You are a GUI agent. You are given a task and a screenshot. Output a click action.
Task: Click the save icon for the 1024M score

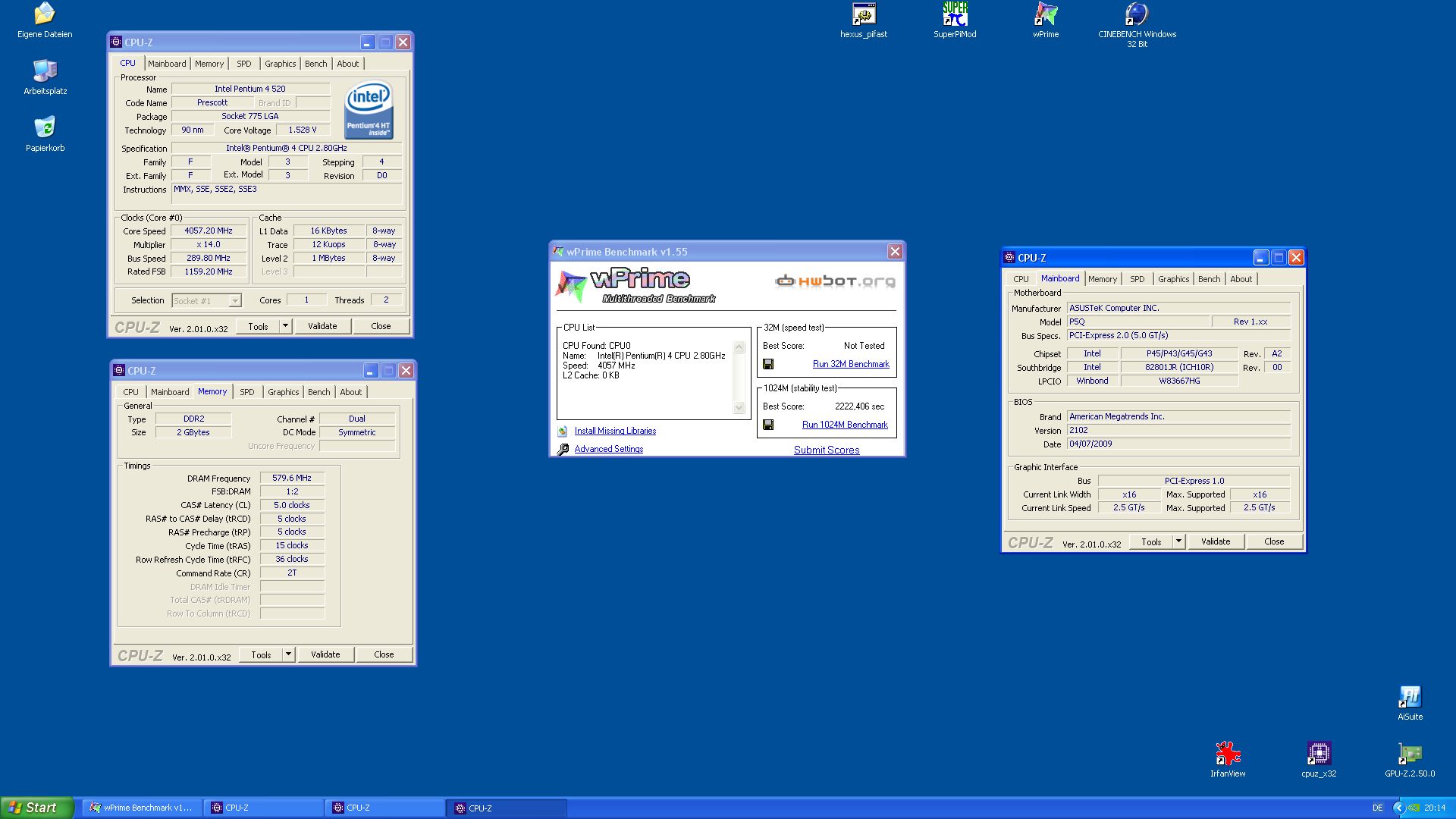click(768, 425)
